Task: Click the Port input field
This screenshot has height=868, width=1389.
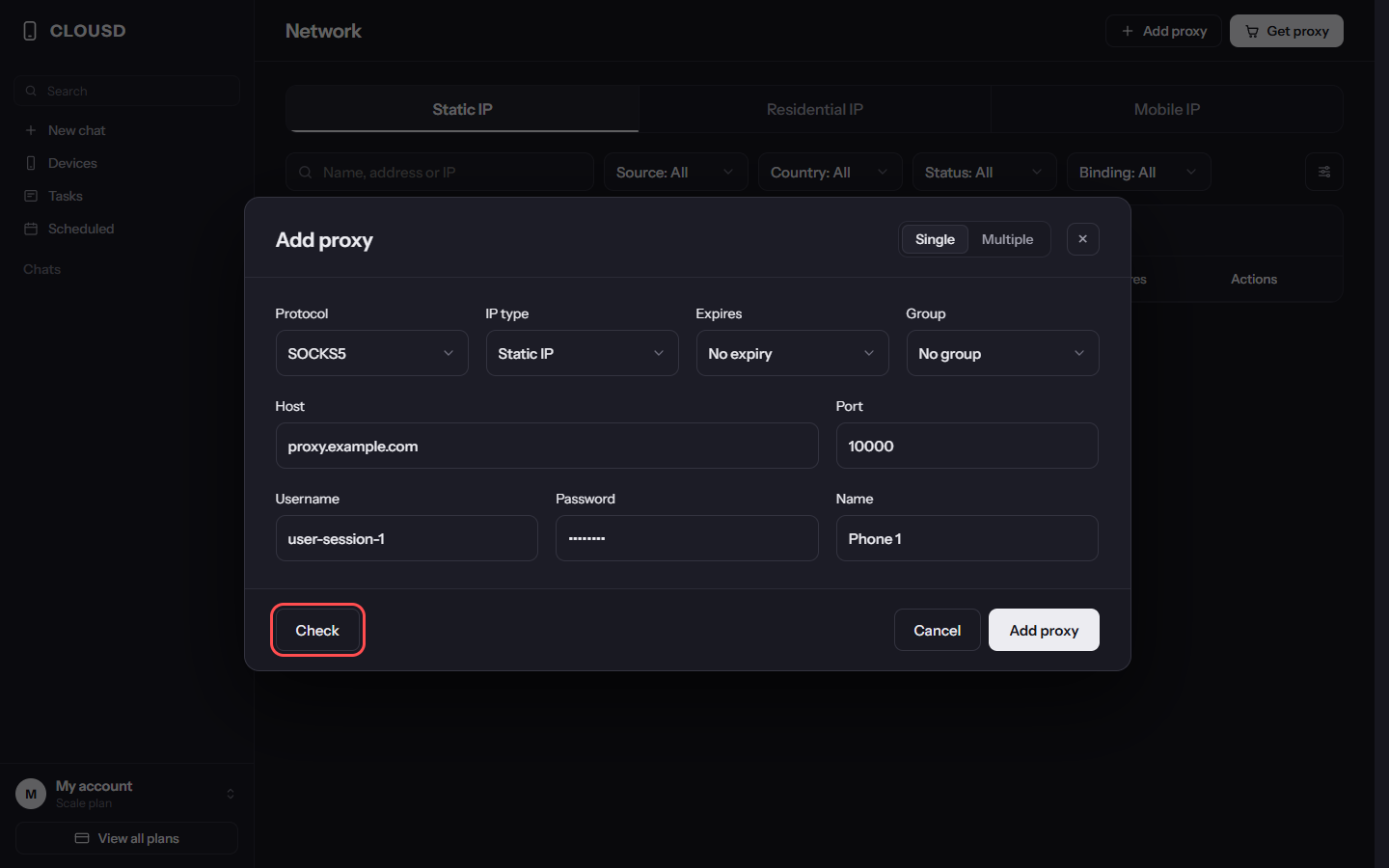Action: pyautogui.click(x=967, y=446)
